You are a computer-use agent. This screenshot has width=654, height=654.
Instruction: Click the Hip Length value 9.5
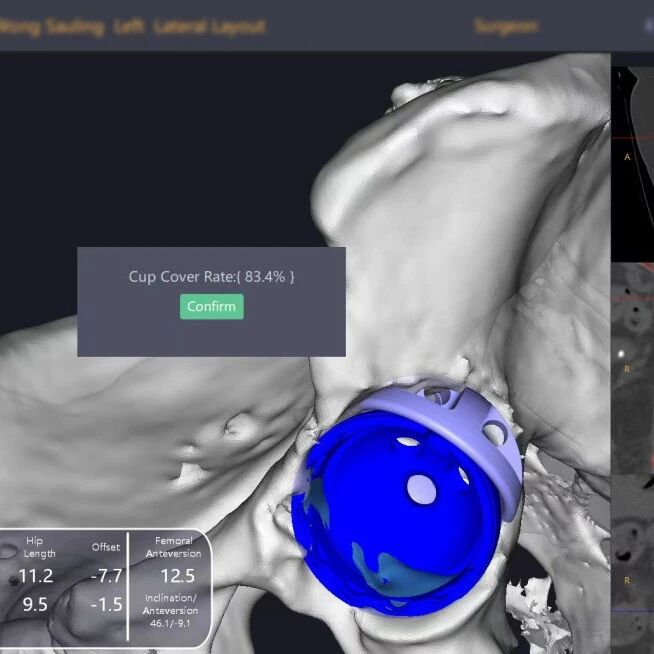tap(35, 604)
